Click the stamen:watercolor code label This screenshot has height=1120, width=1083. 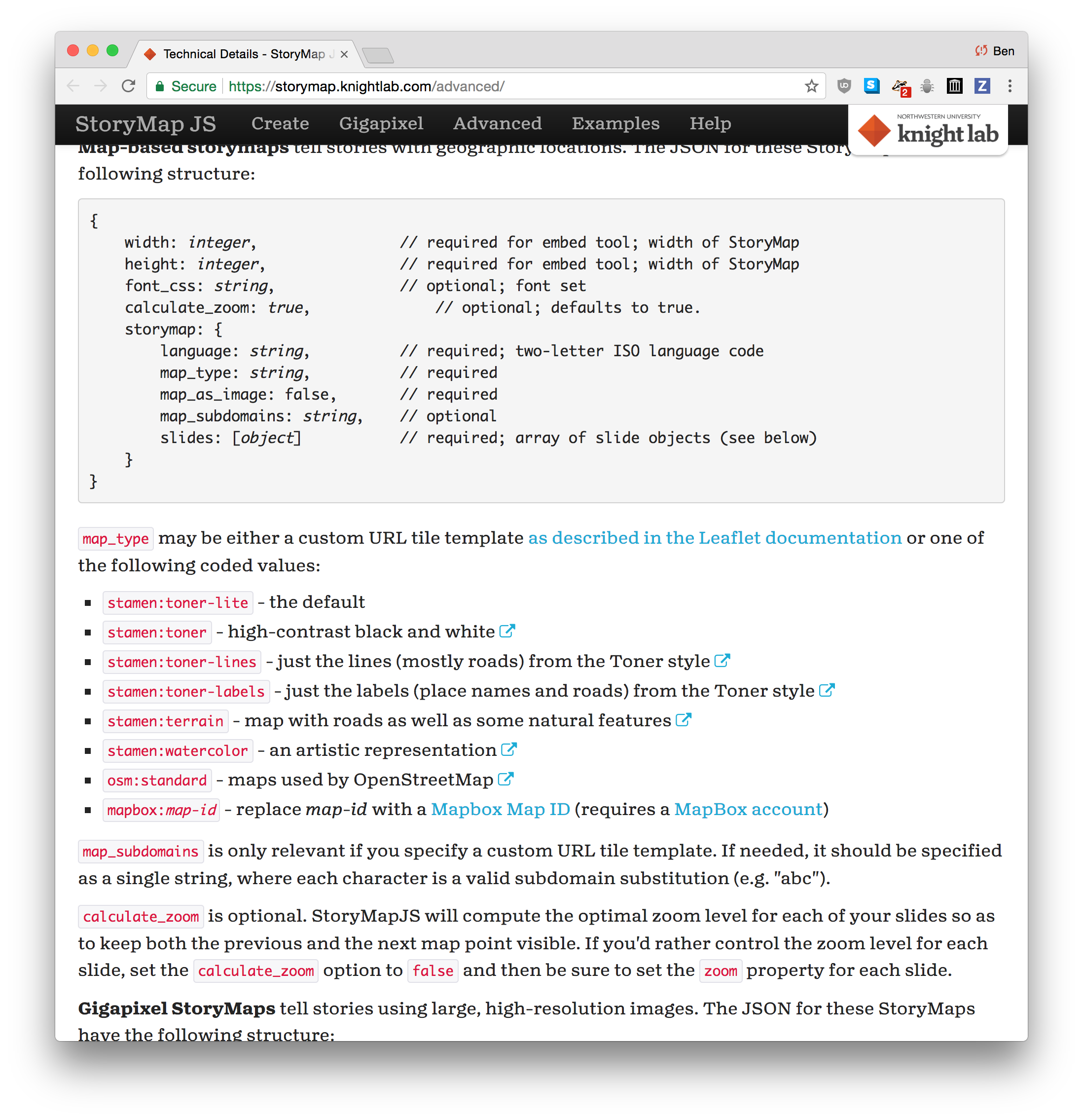tap(178, 751)
